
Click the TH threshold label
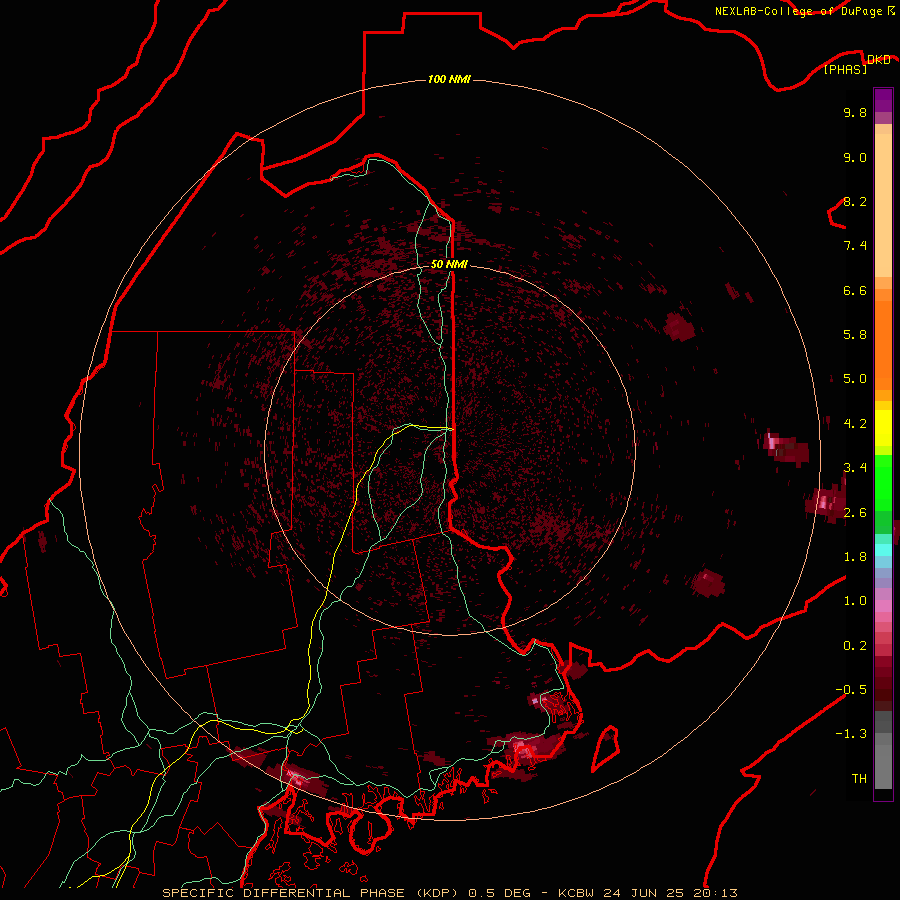click(859, 778)
